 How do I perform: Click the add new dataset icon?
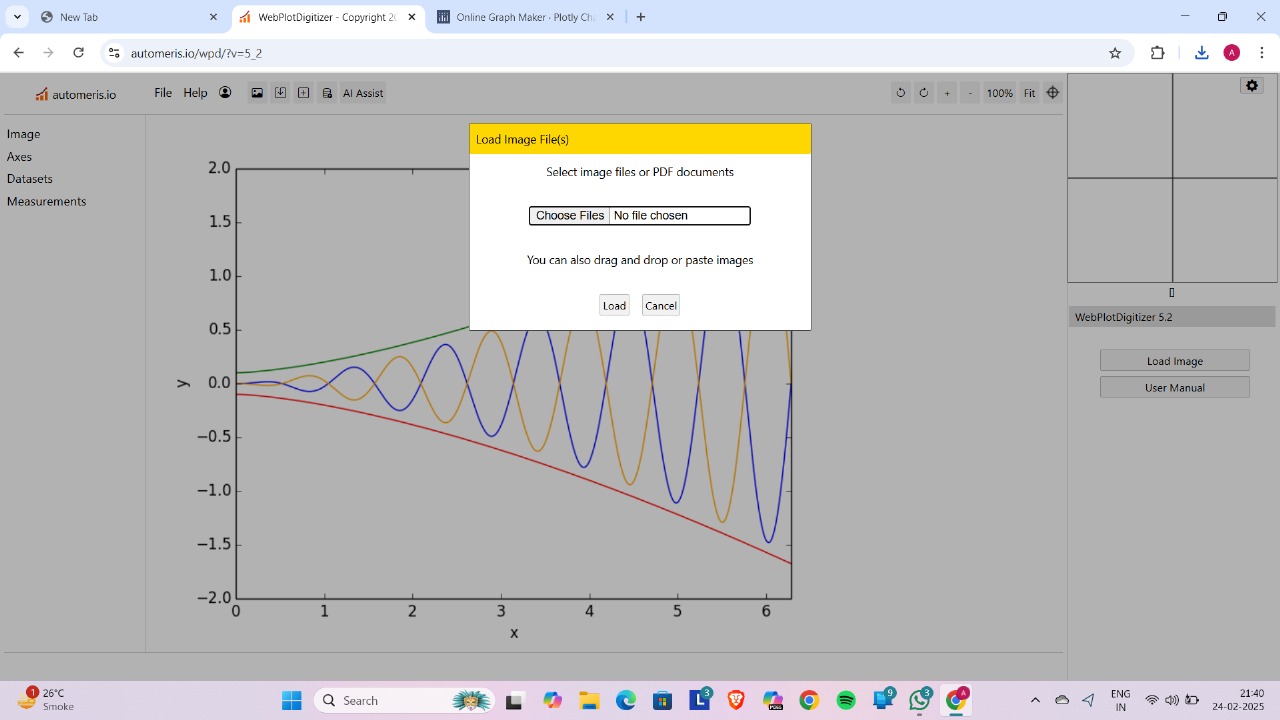303,92
